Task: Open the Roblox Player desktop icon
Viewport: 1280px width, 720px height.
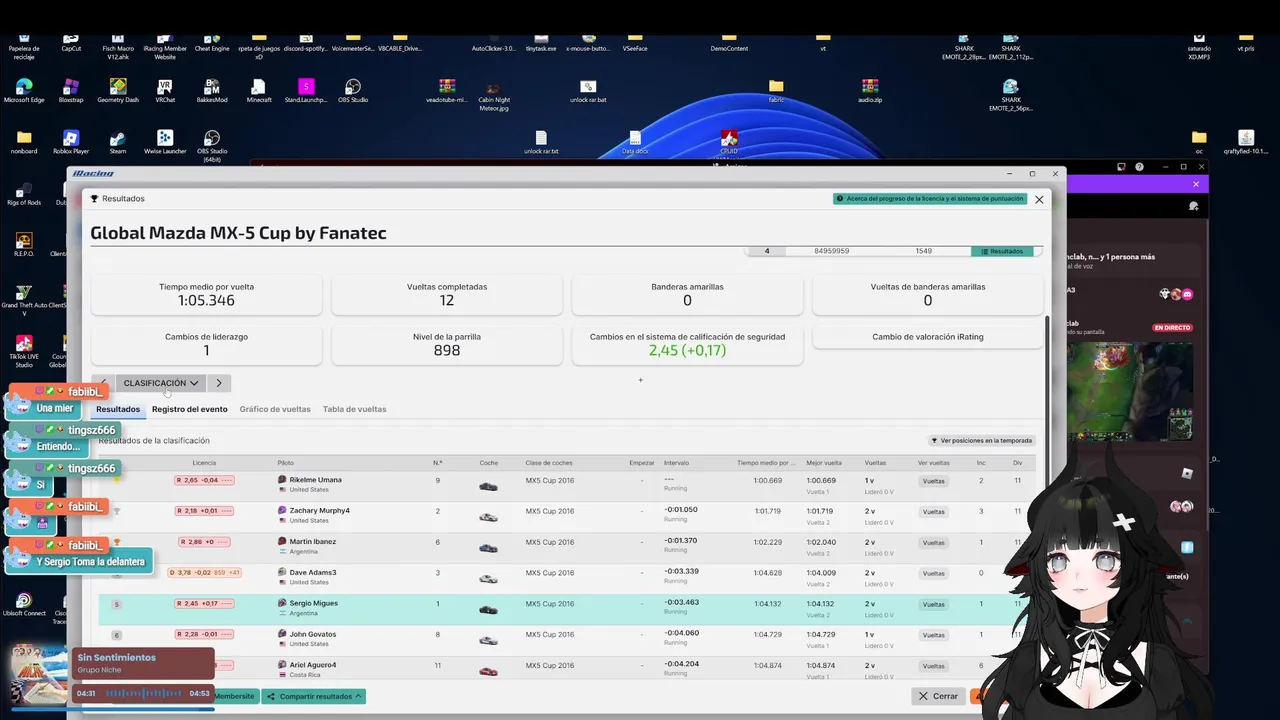Action: tap(71, 142)
